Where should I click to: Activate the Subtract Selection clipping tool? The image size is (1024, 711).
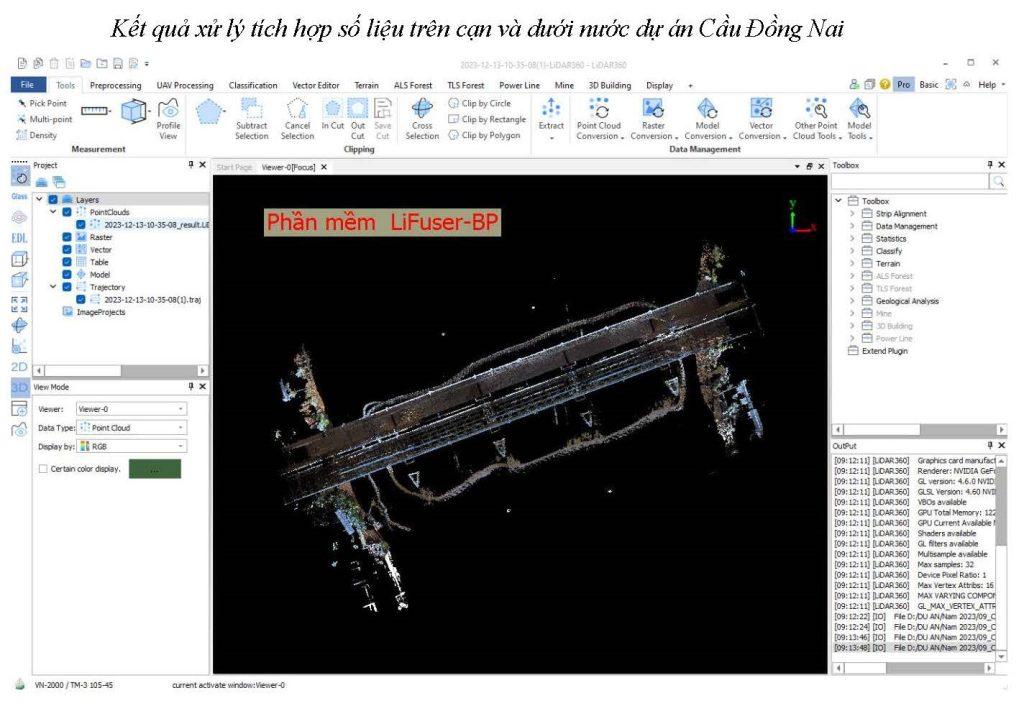[251, 118]
